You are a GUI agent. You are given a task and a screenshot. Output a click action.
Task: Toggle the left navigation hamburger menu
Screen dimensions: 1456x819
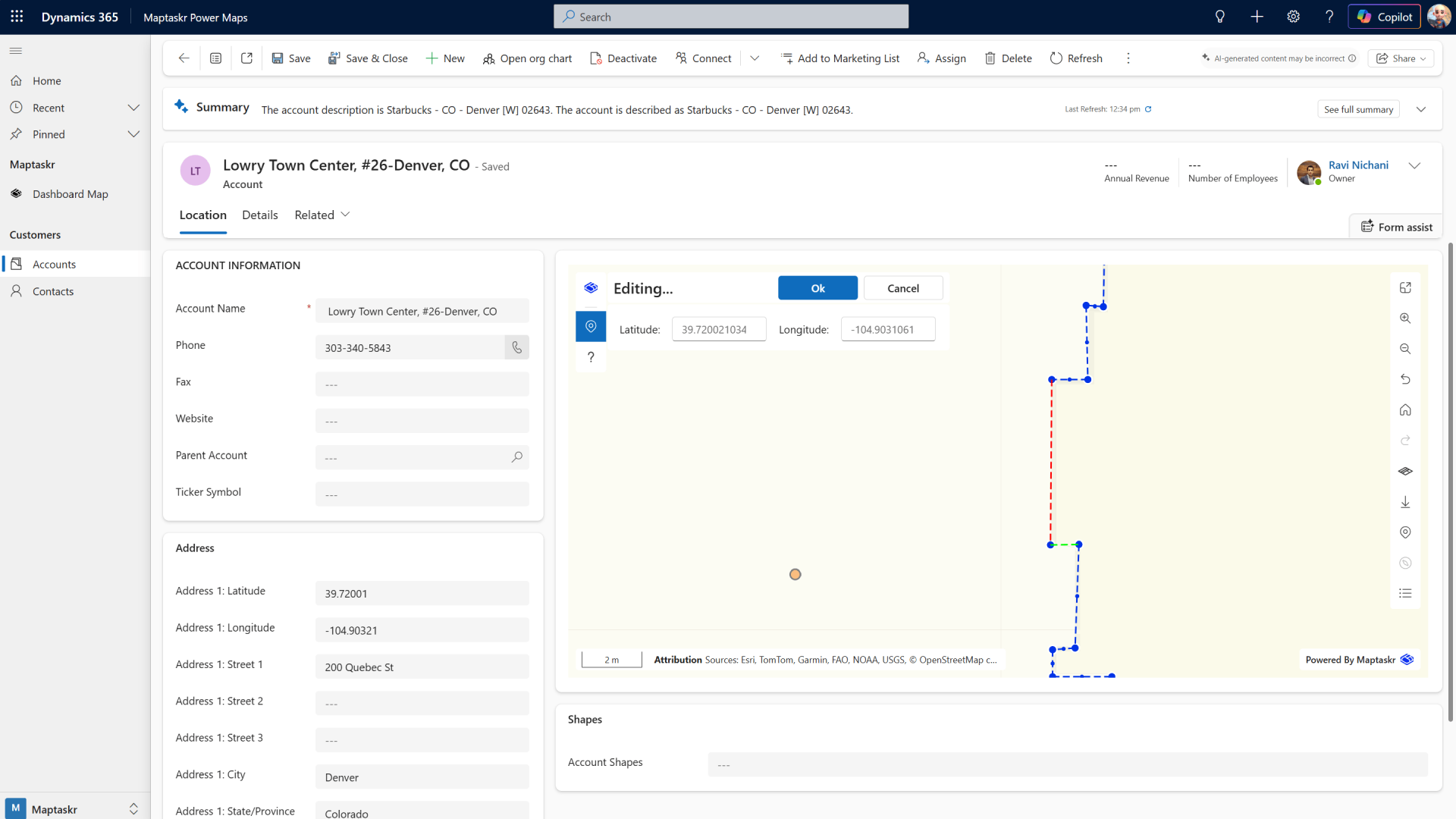coord(16,51)
